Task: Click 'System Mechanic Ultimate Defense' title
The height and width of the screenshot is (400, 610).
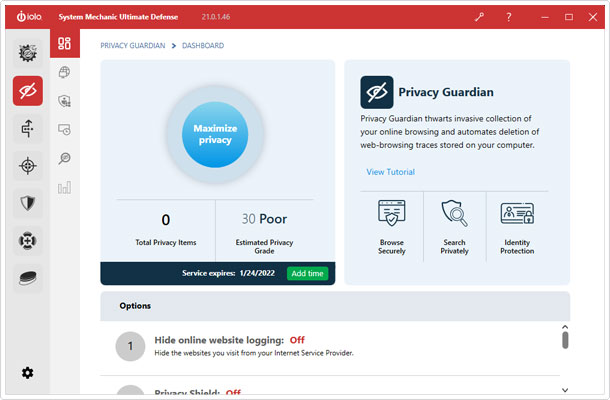Action: coord(118,17)
